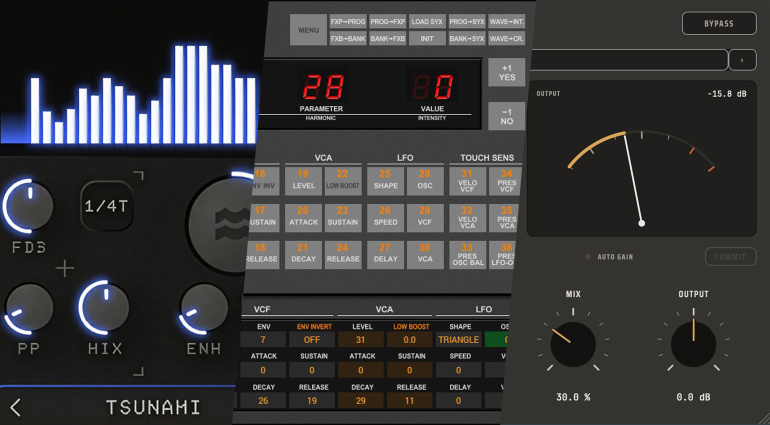Screen dimensions: 770x425
Task: Click the output needle meter display
Action: coord(641,159)
